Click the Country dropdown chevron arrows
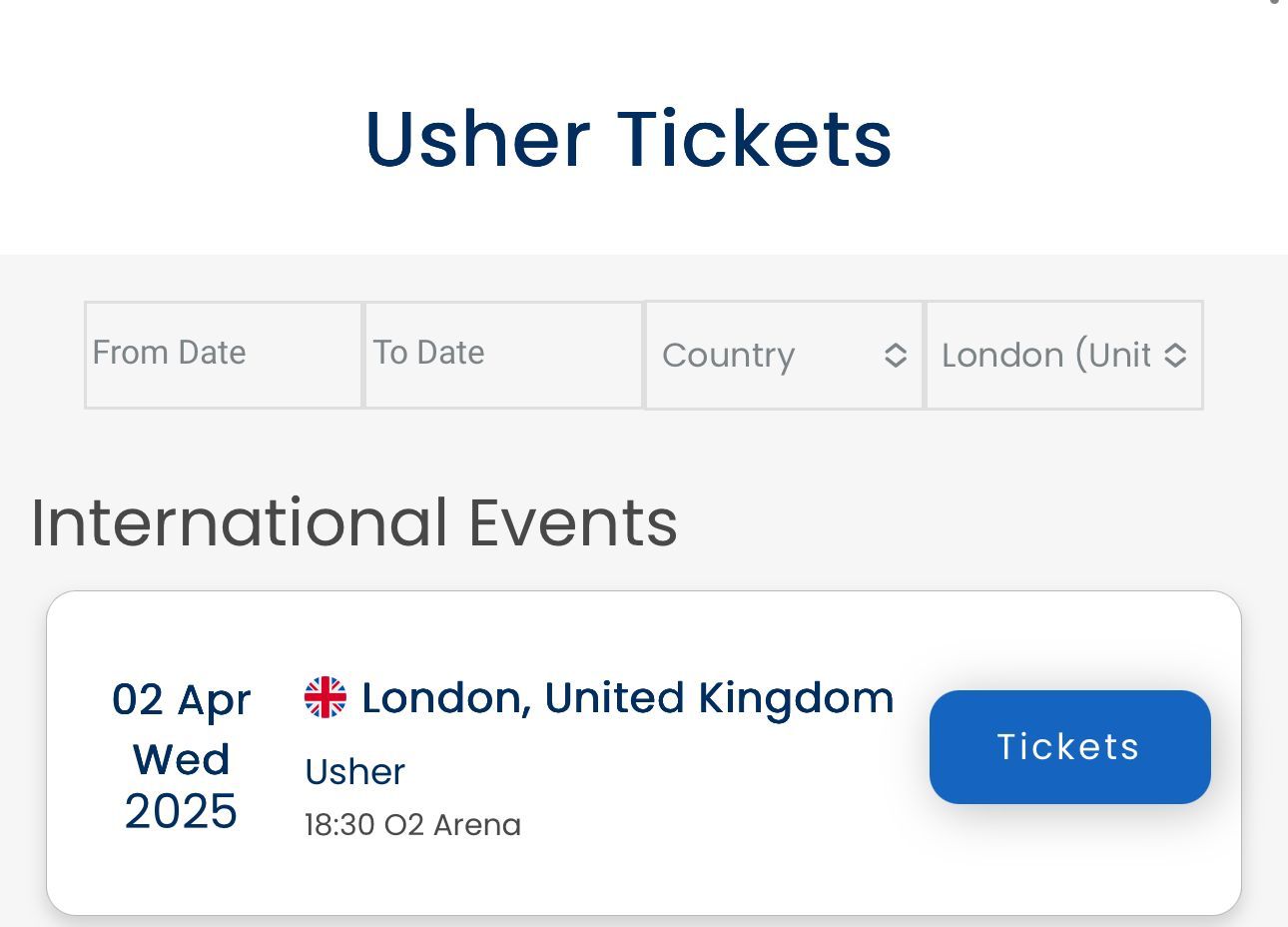 [896, 356]
